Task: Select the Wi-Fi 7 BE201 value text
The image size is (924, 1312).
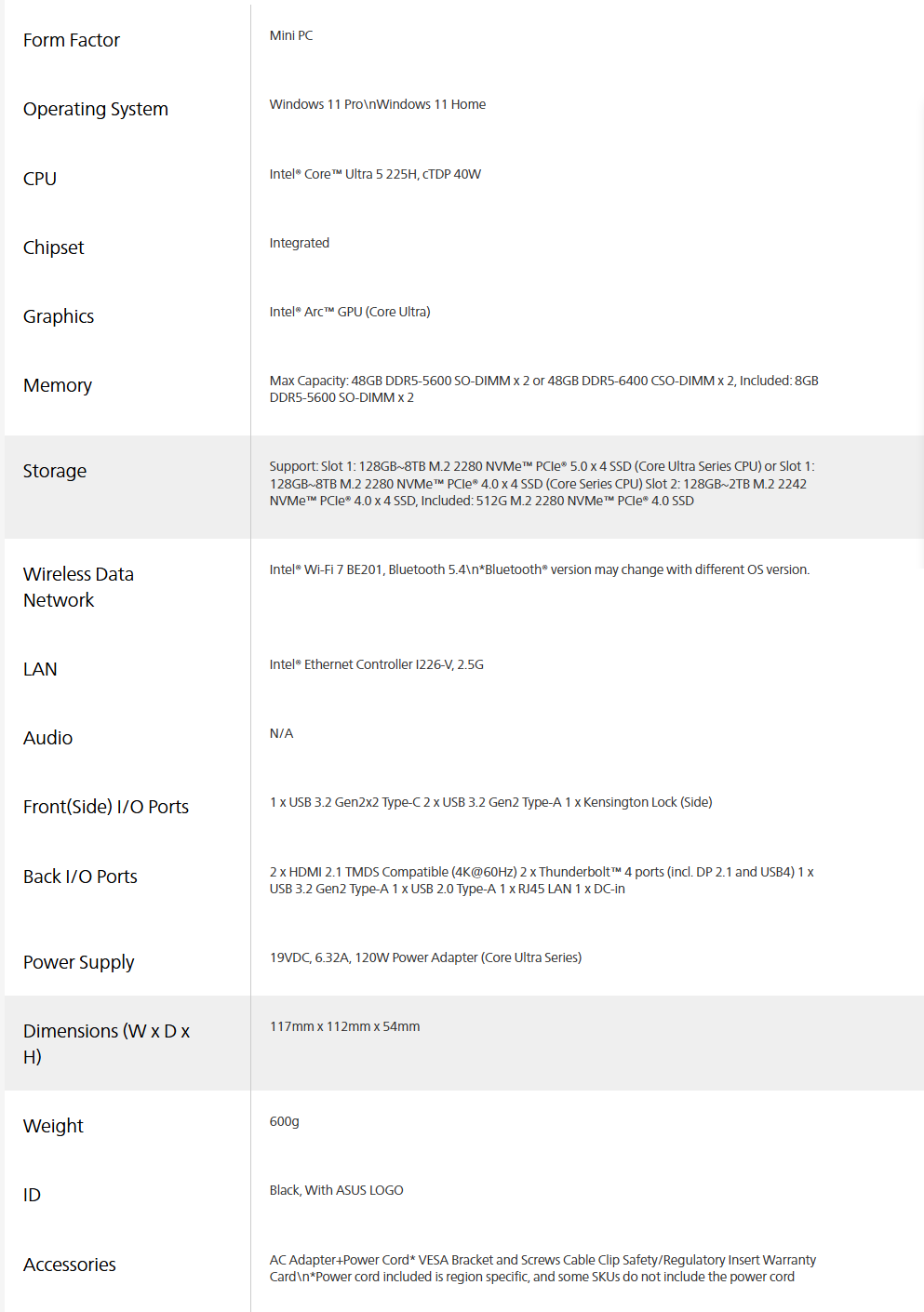Action: coord(540,569)
